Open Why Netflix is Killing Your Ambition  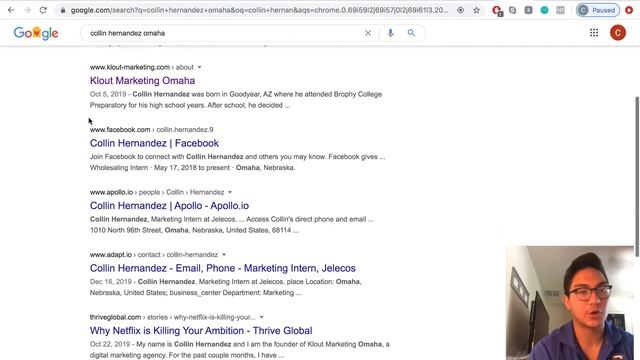pos(201,330)
